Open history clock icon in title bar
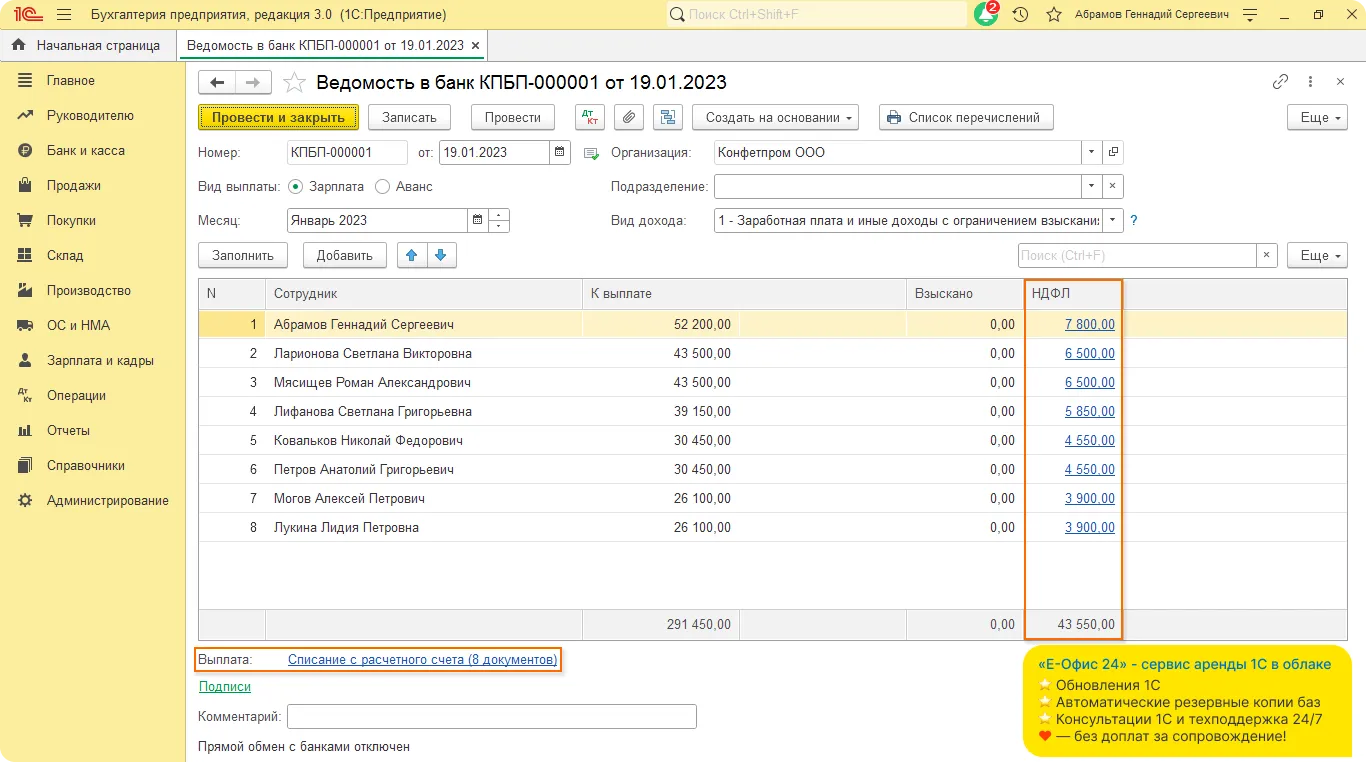The height and width of the screenshot is (762, 1366). [x=1020, y=15]
